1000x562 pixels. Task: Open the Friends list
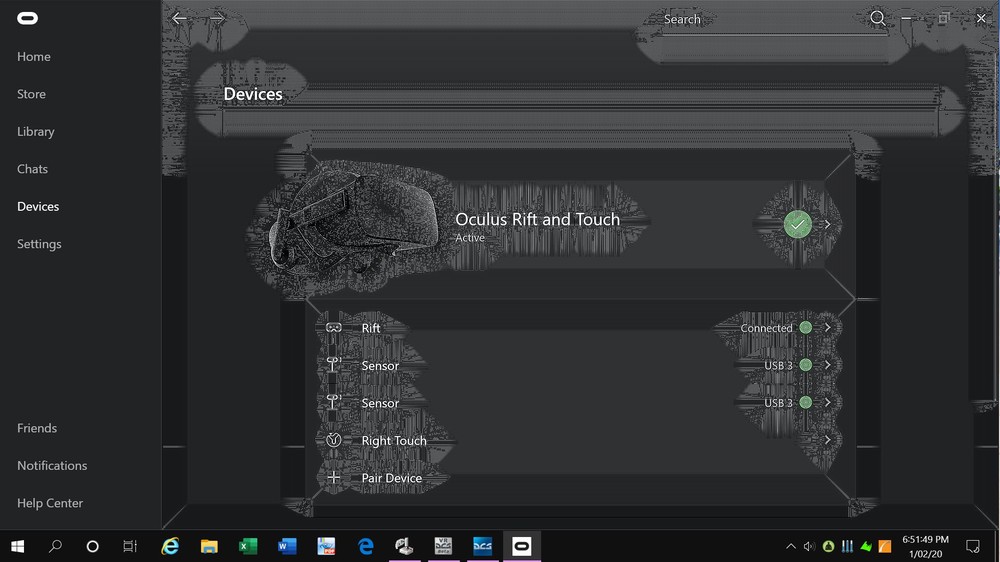tap(37, 428)
